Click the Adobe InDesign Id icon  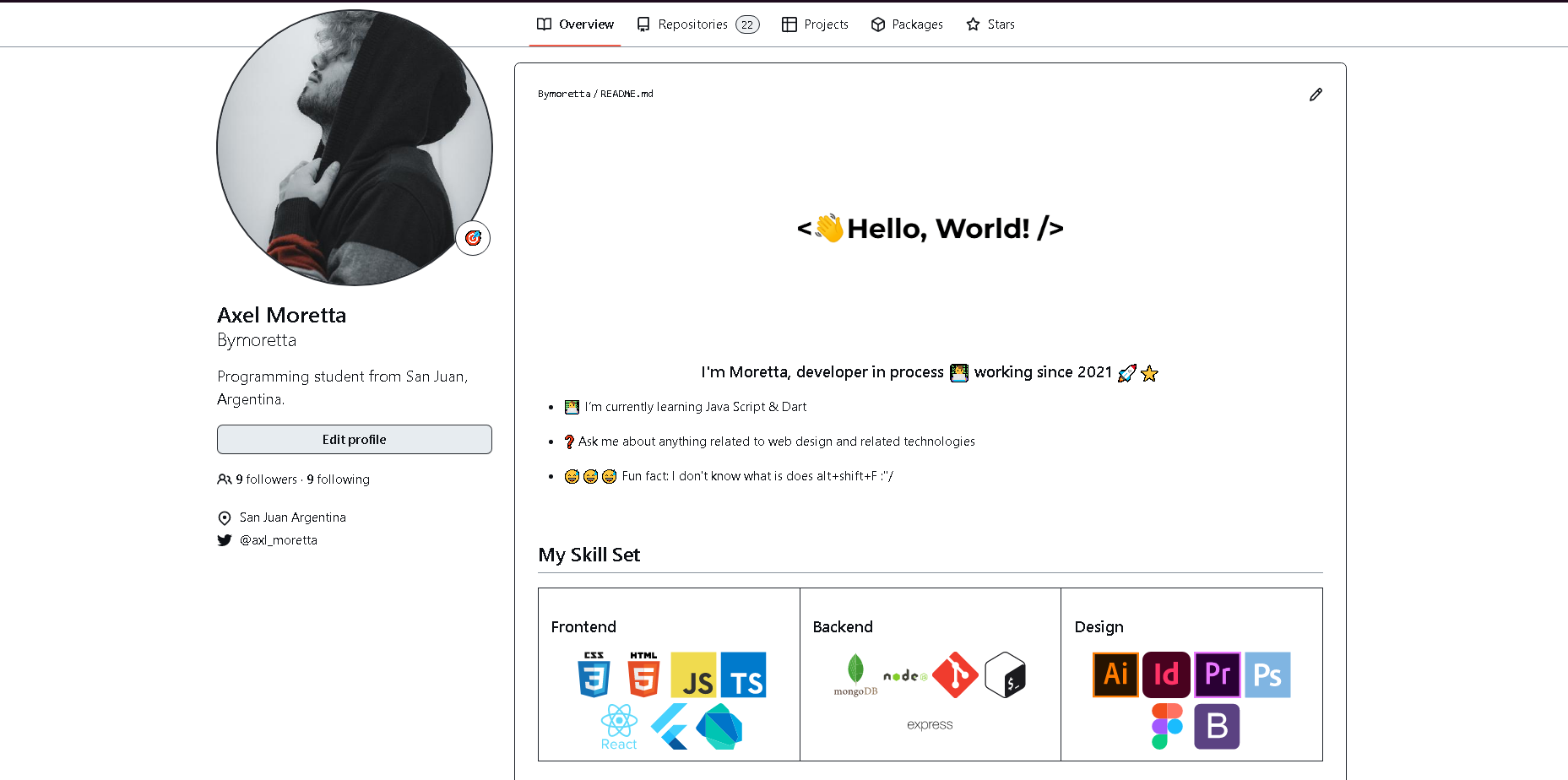(x=1166, y=674)
